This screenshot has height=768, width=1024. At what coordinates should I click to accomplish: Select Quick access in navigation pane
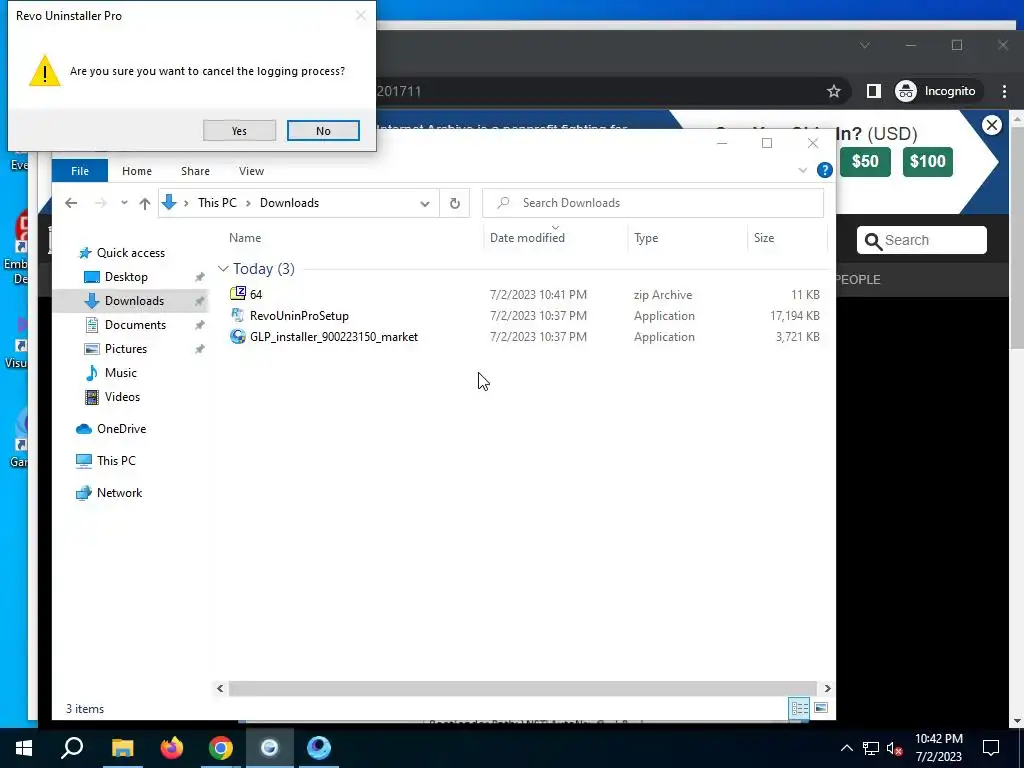131,253
